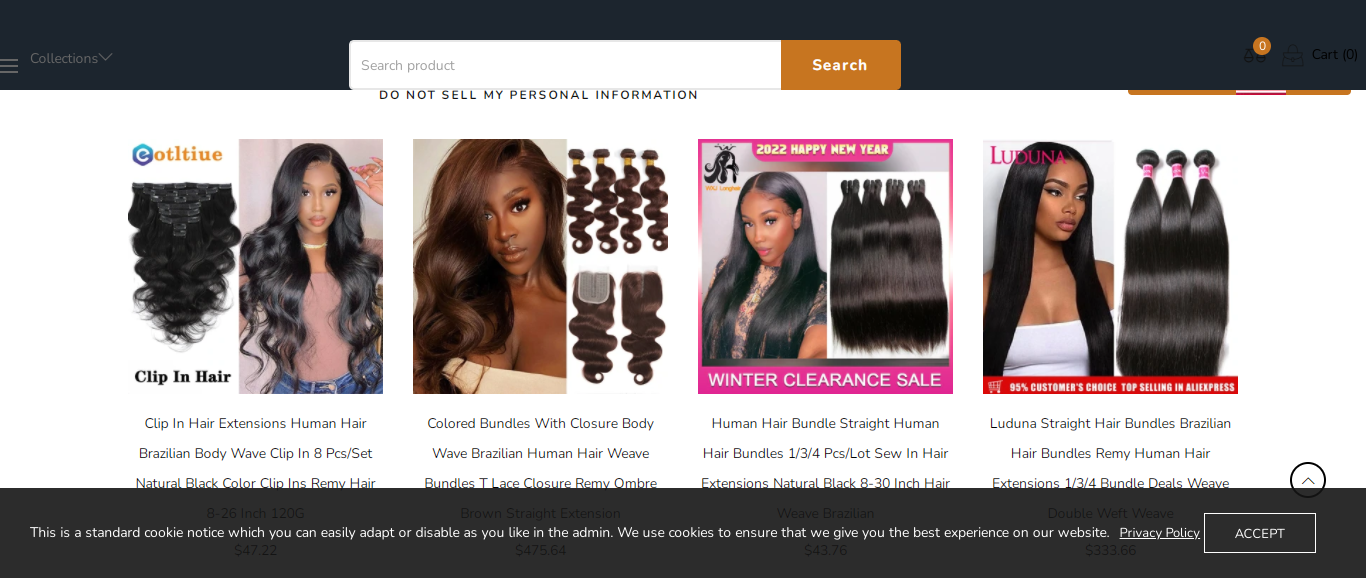Open Winter Clearance Sale hair bundle image
Viewport: 1366px width, 578px height.
(825, 266)
